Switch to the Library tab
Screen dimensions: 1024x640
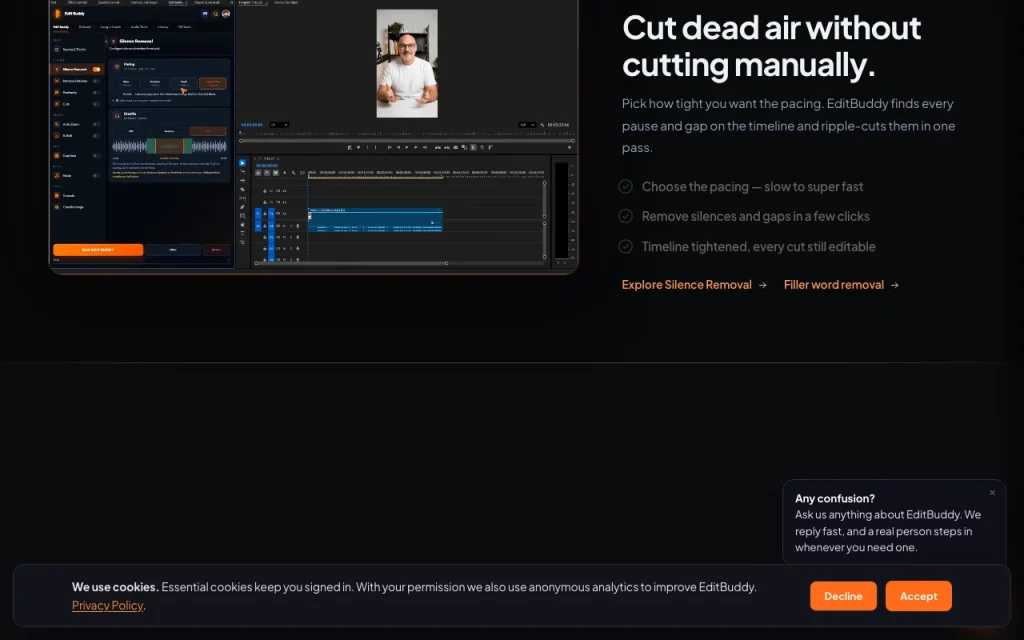click(163, 27)
